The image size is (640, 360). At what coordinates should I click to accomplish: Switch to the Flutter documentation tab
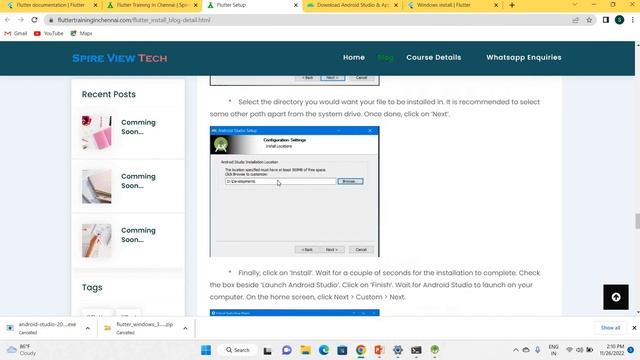point(51,5)
